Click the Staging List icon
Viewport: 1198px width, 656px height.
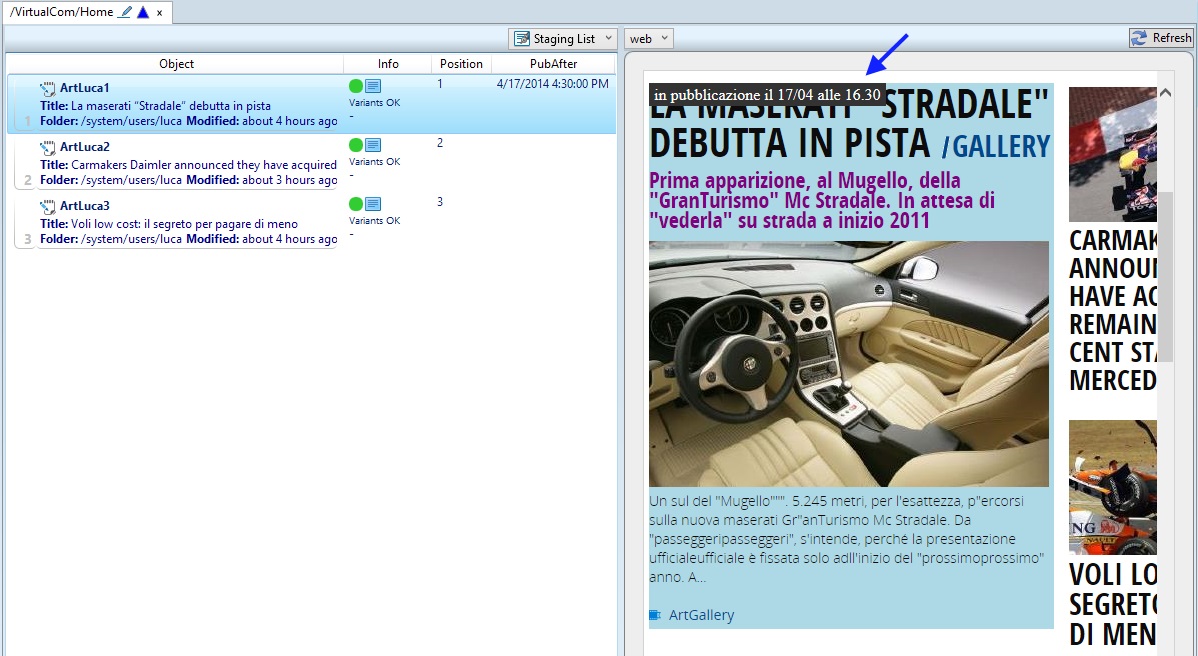coord(522,38)
